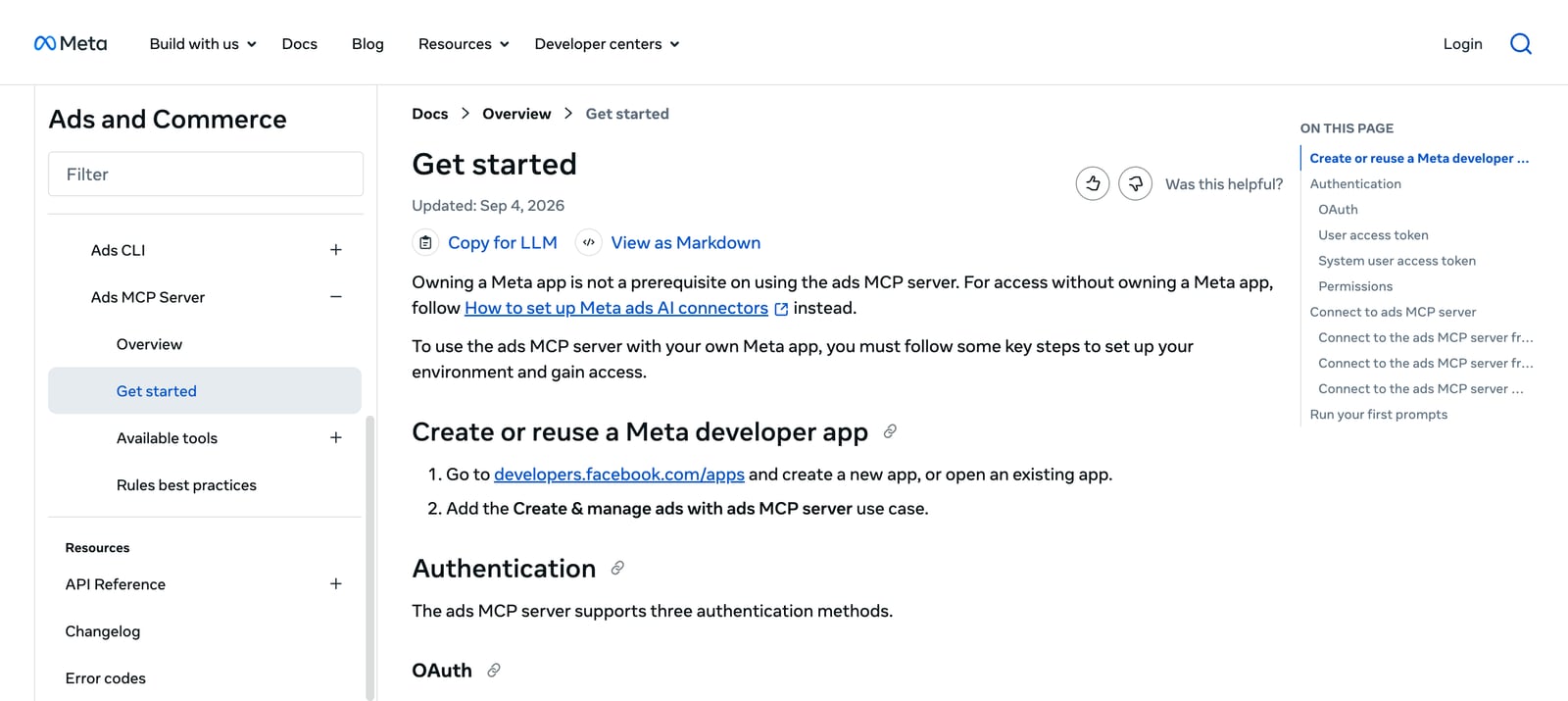Jump to Run your first prompts section

pos(1378,414)
